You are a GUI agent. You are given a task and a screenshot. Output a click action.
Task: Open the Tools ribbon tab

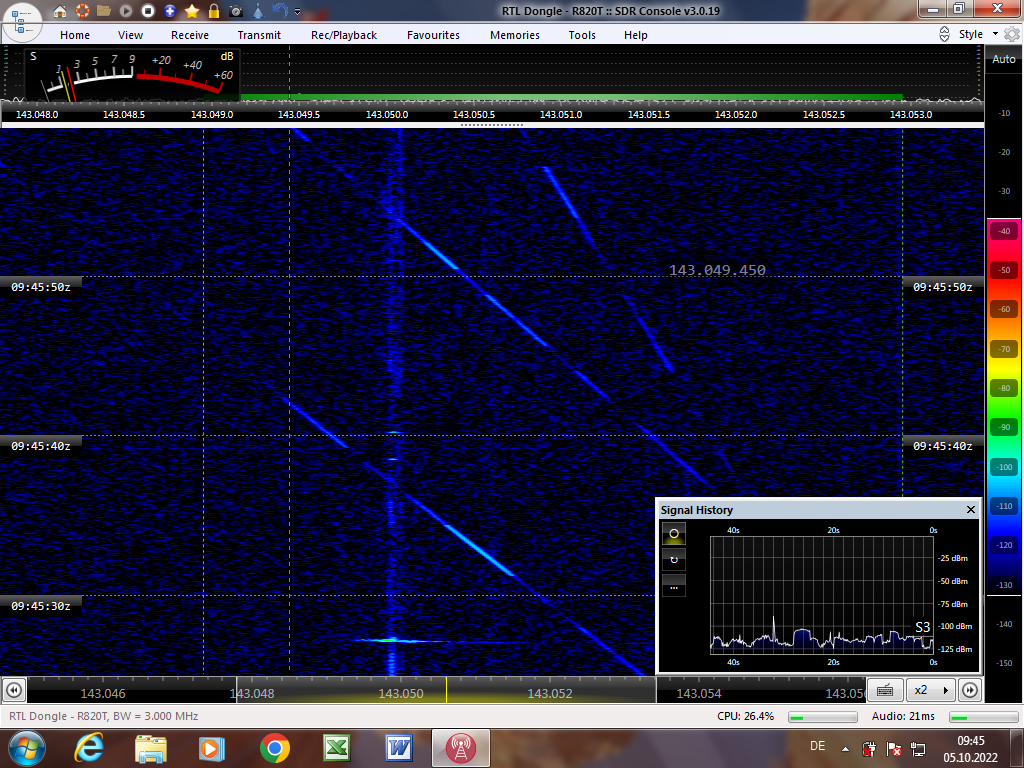[582, 35]
